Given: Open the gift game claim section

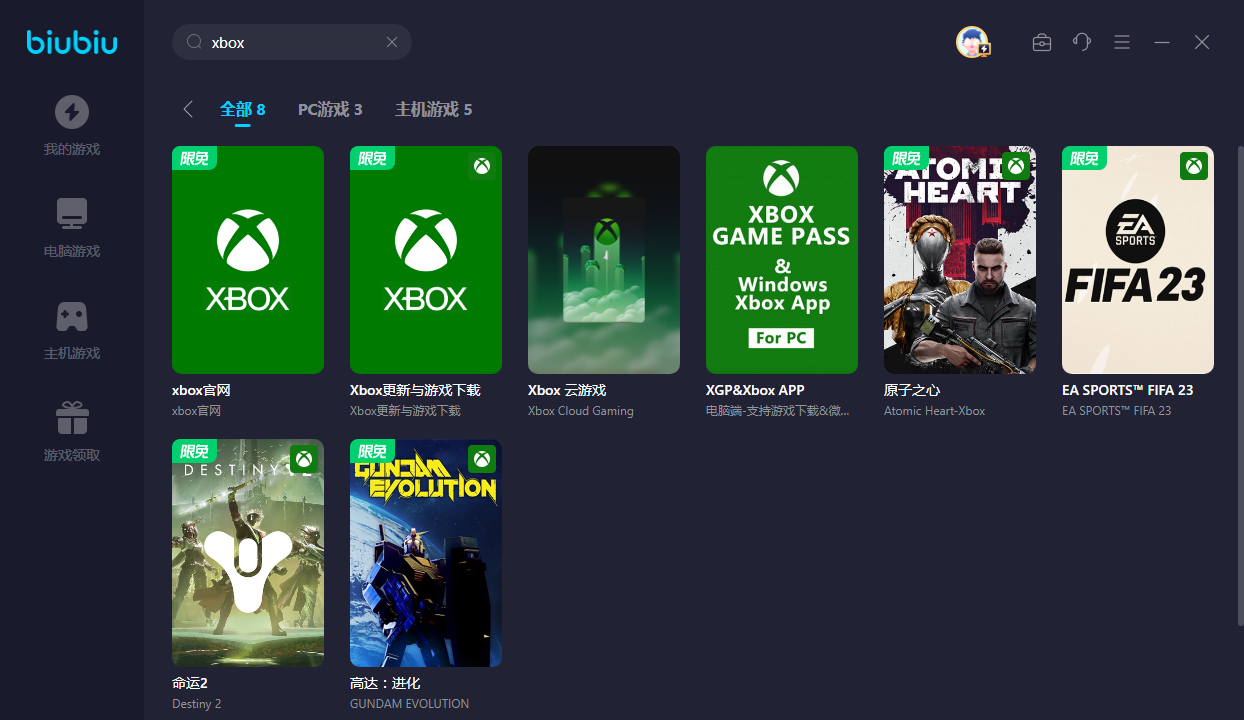Looking at the screenshot, I should pos(72,432).
